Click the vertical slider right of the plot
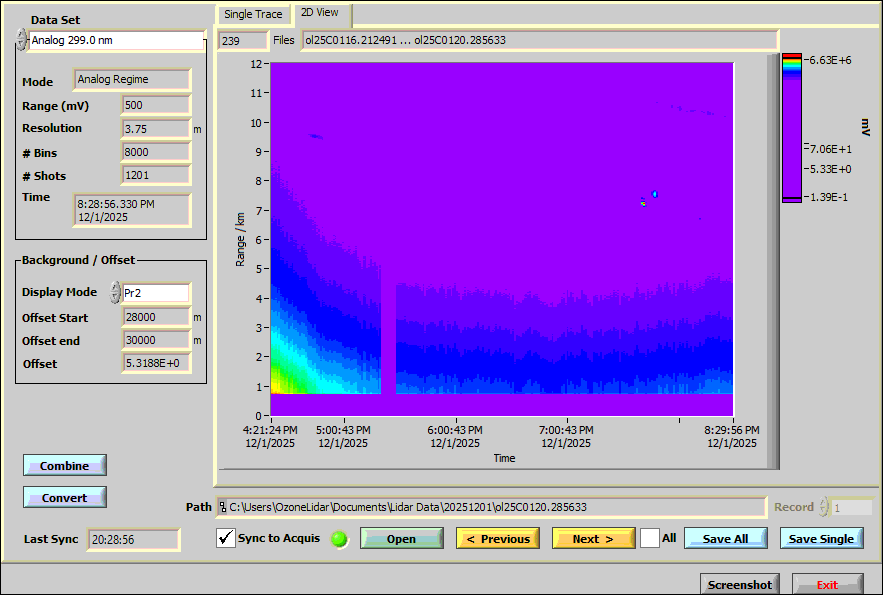The width and height of the screenshot is (883, 595). pyautogui.click(x=772, y=260)
